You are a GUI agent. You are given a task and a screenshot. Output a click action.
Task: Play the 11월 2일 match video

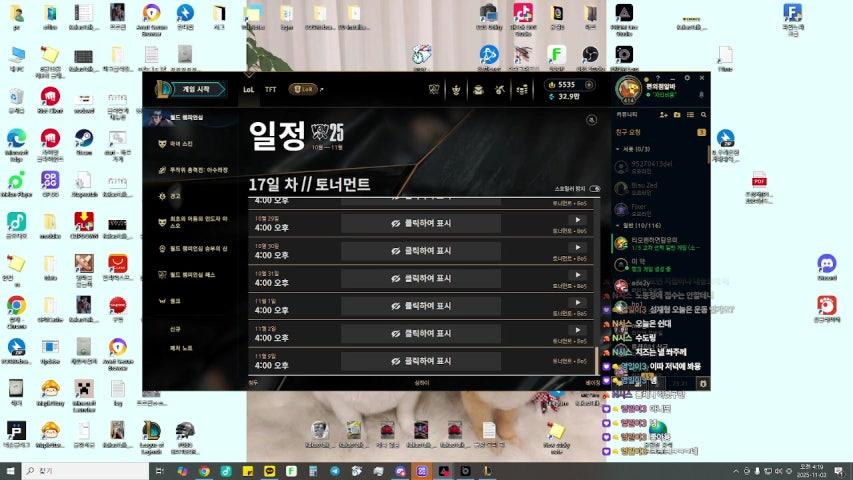tap(577, 330)
